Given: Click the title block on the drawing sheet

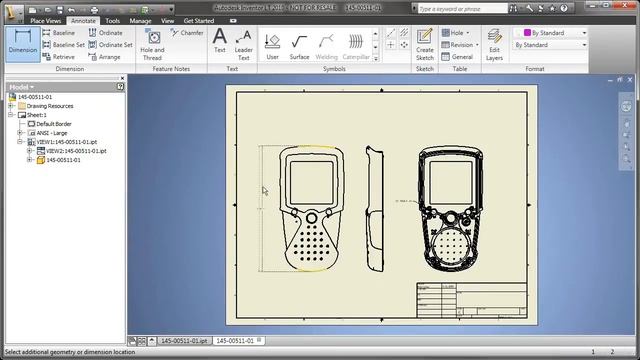Looking at the screenshot, I should click(x=471, y=300).
